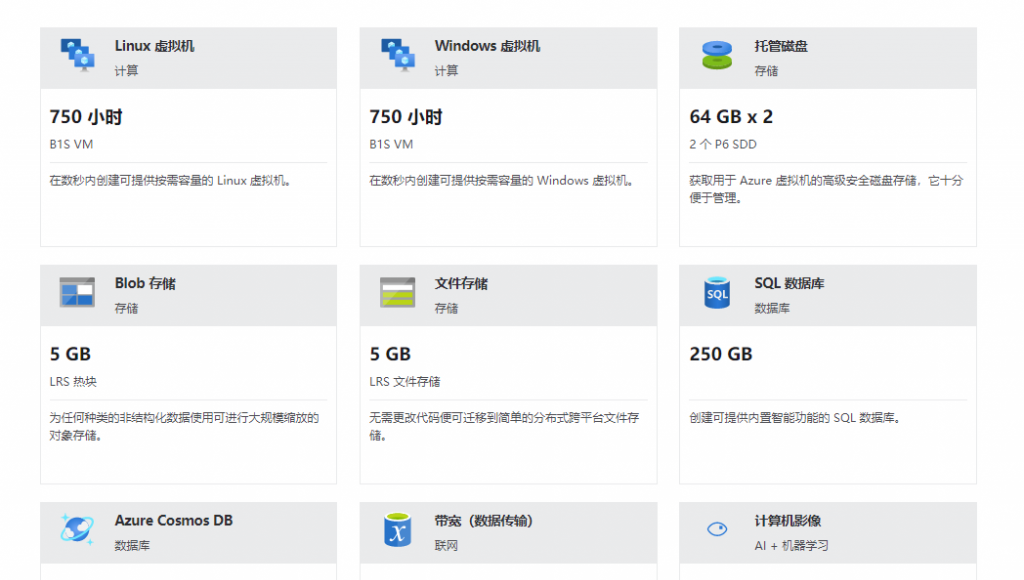Click the Windows 虚拟机 icon
Screen dimensions: 1024x580
coord(397,55)
